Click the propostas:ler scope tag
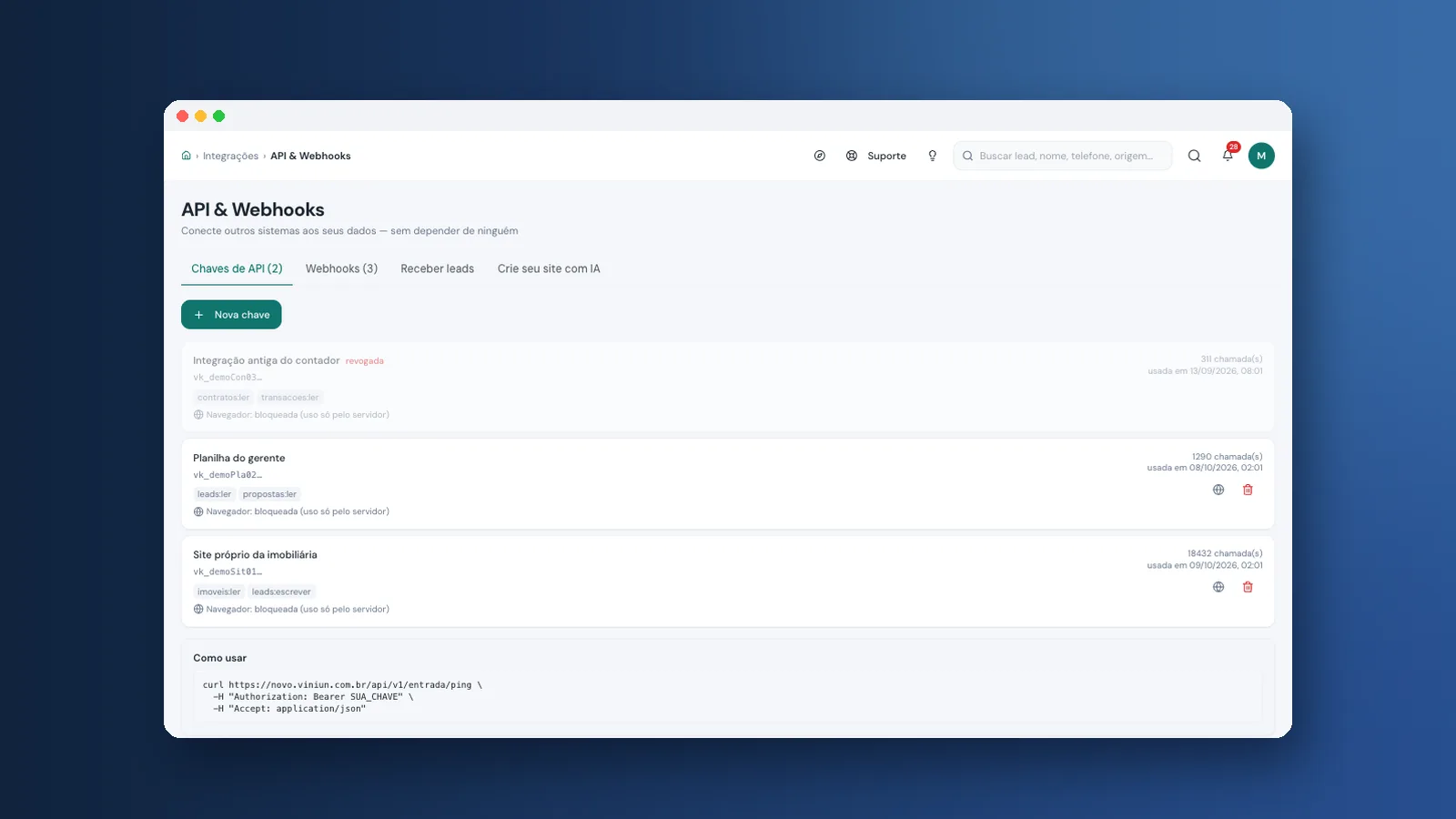The image size is (1456, 819). click(269, 494)
